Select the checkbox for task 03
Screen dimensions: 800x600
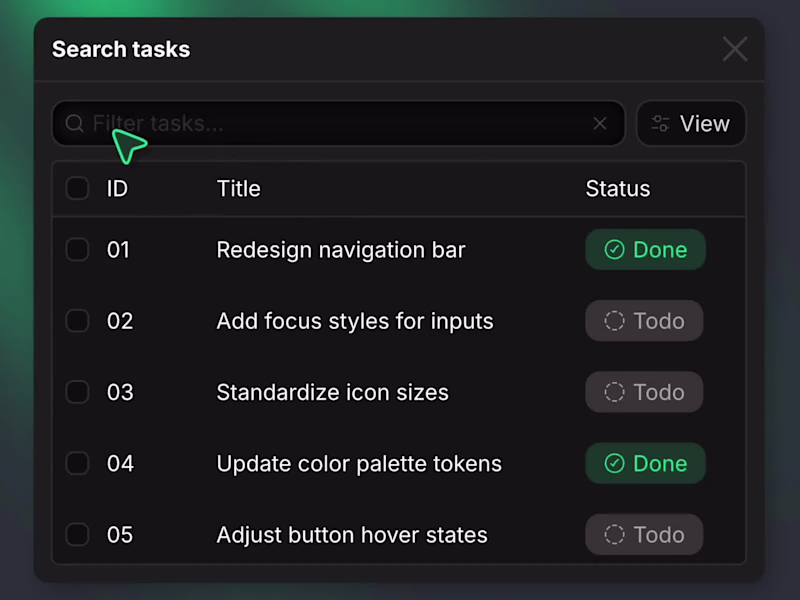tap(77, 393)
